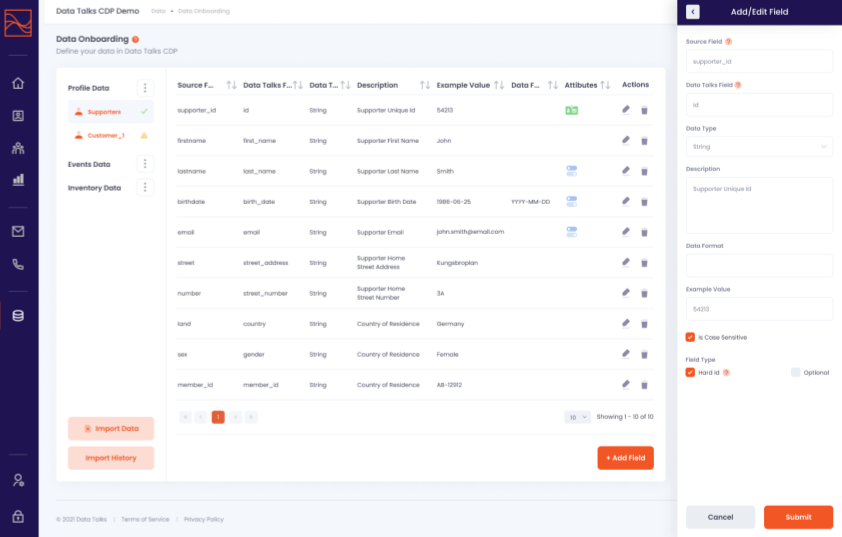
Task: Go to page 1 in pagination
Action: click(x=218, y=417)
